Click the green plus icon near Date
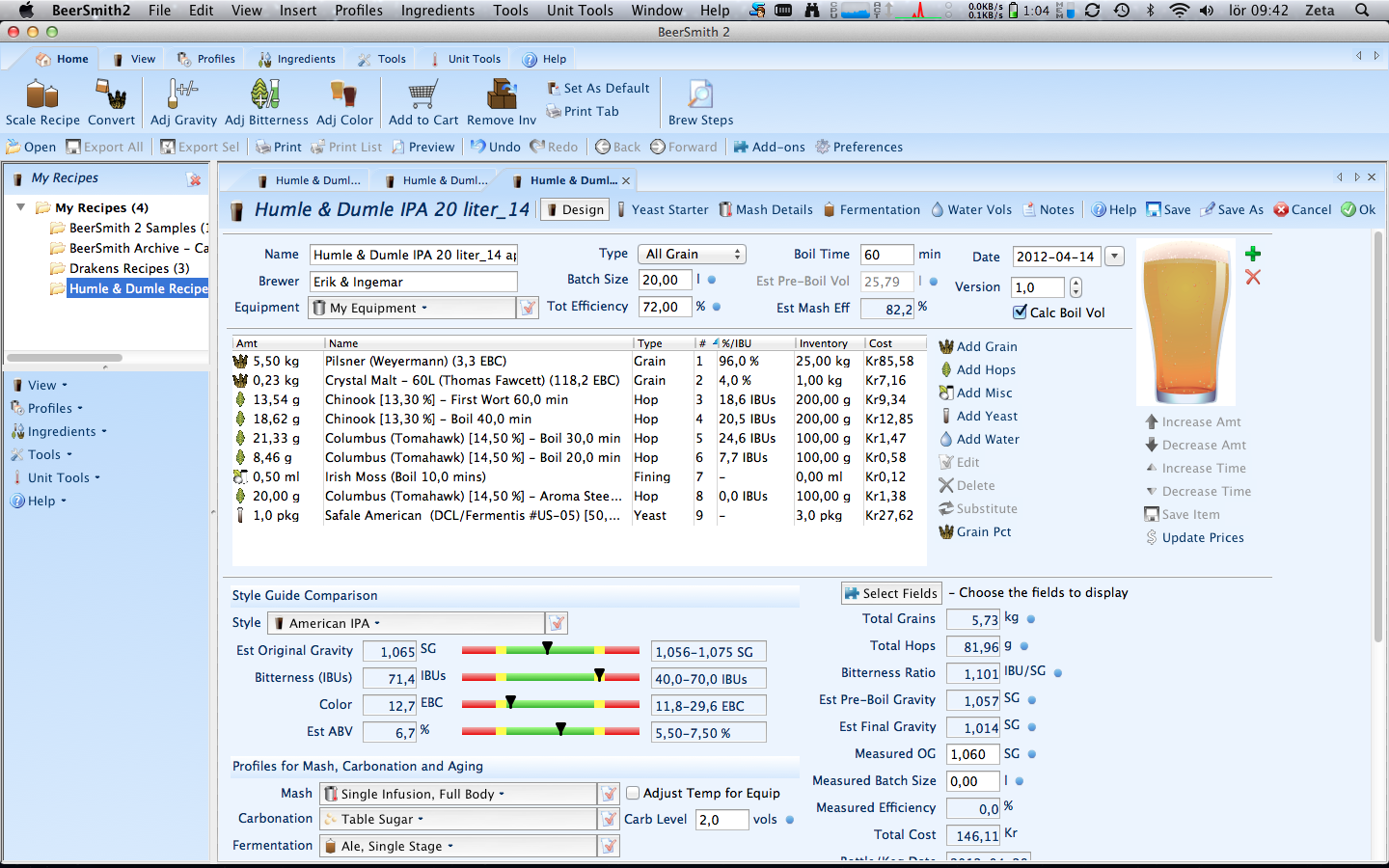 point(1252,254)
